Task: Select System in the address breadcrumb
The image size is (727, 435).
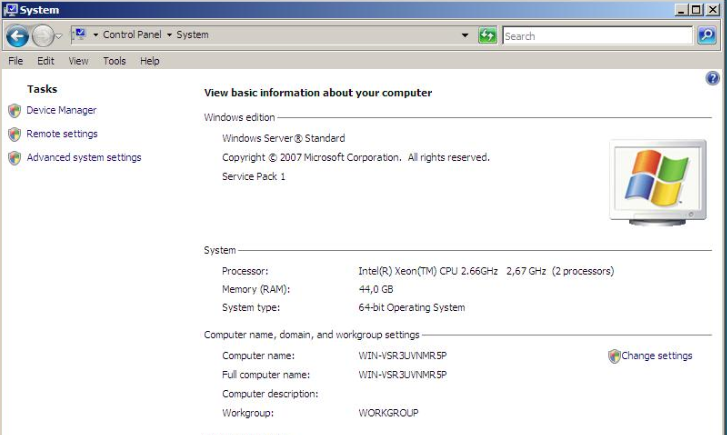Action: 192,35
